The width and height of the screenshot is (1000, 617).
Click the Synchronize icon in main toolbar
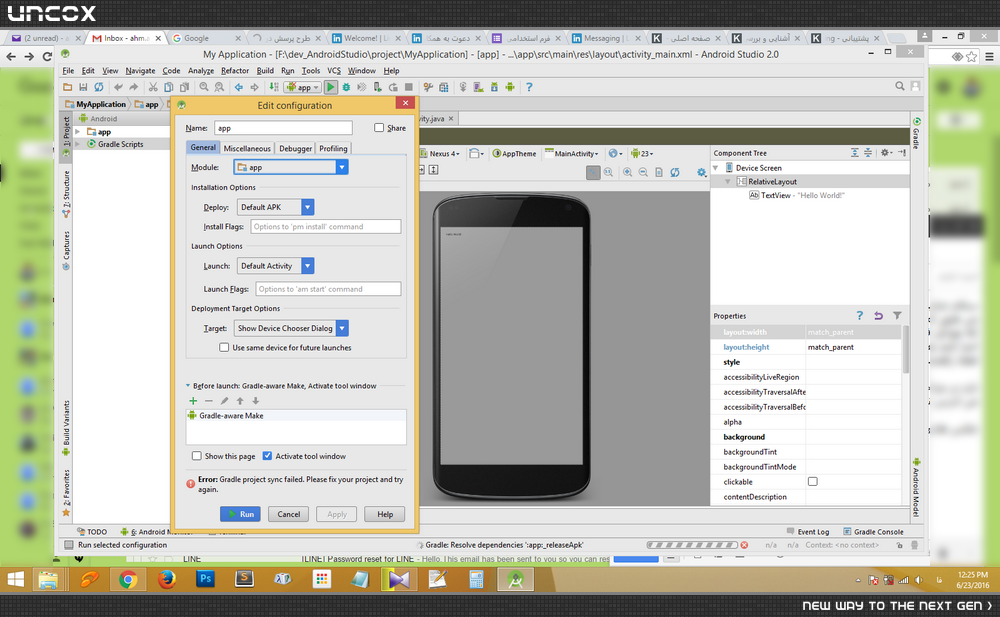click(x=99, y=87)
